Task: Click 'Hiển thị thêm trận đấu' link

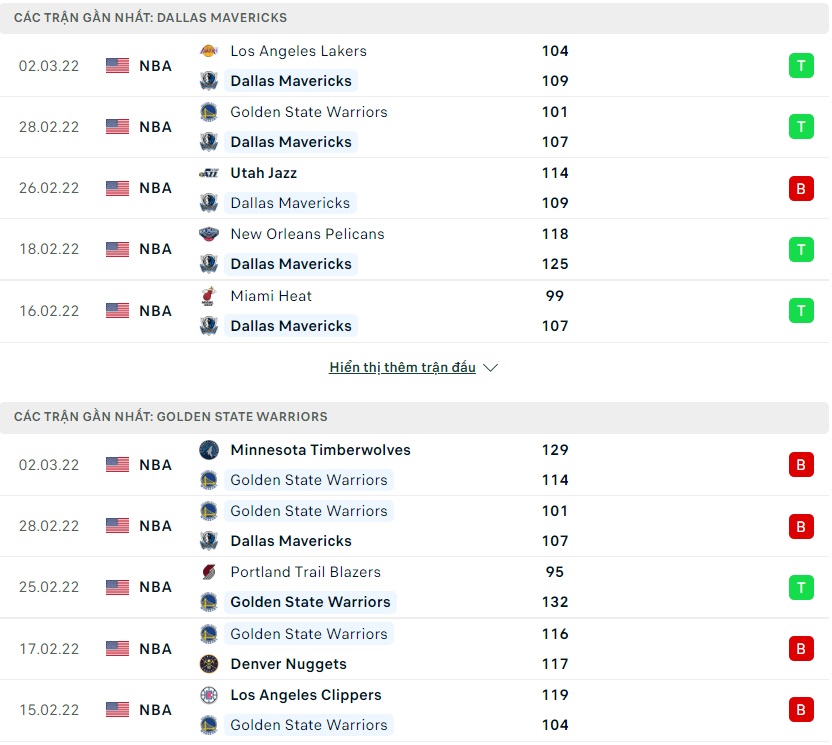Action: coord(402,368)
